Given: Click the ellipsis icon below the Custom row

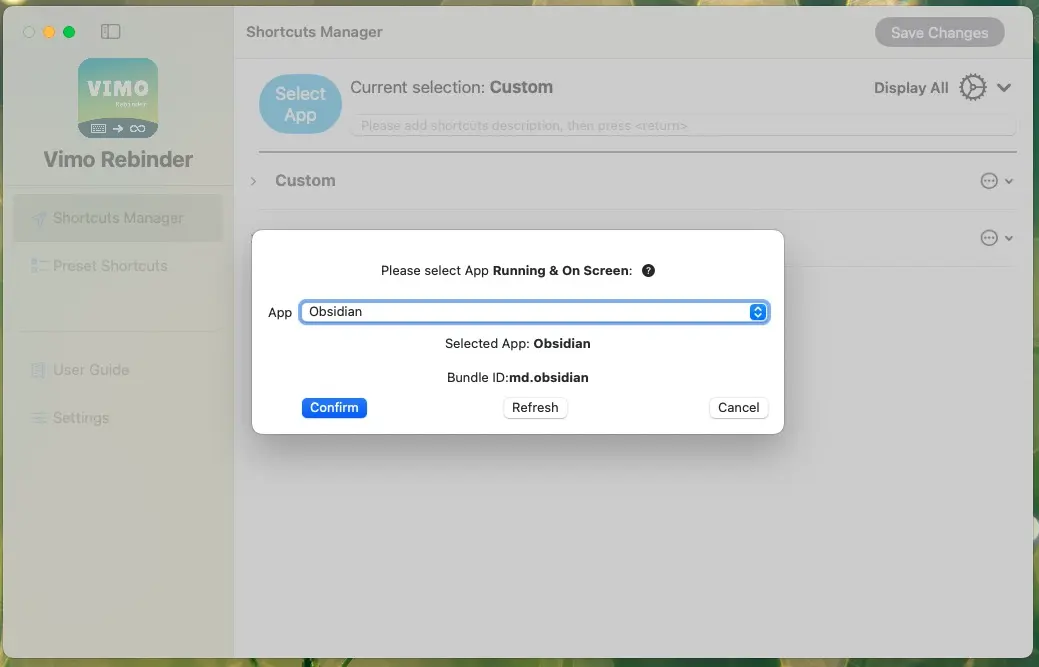Looking at the screenshot, I should [989, 238].
